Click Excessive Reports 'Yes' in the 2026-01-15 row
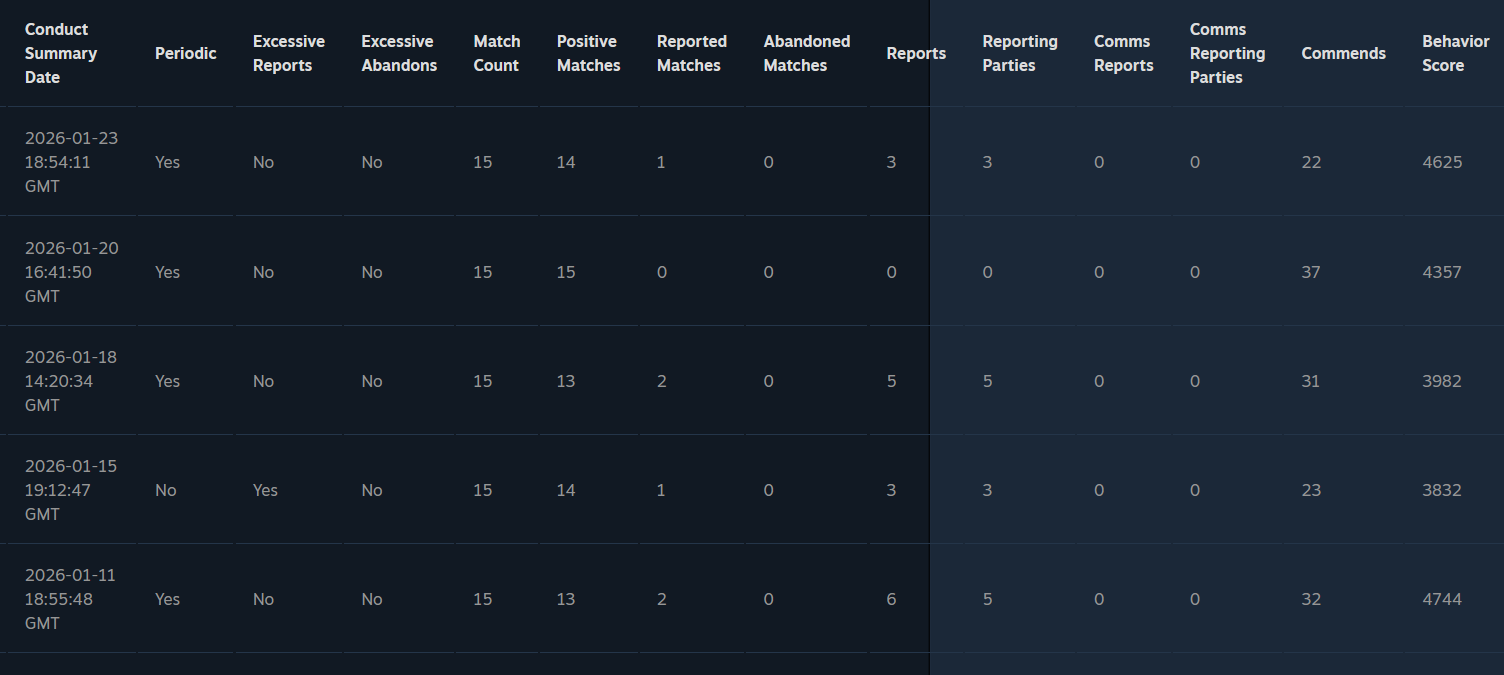Screen dimensions: 1504x675 coord(266,490)
